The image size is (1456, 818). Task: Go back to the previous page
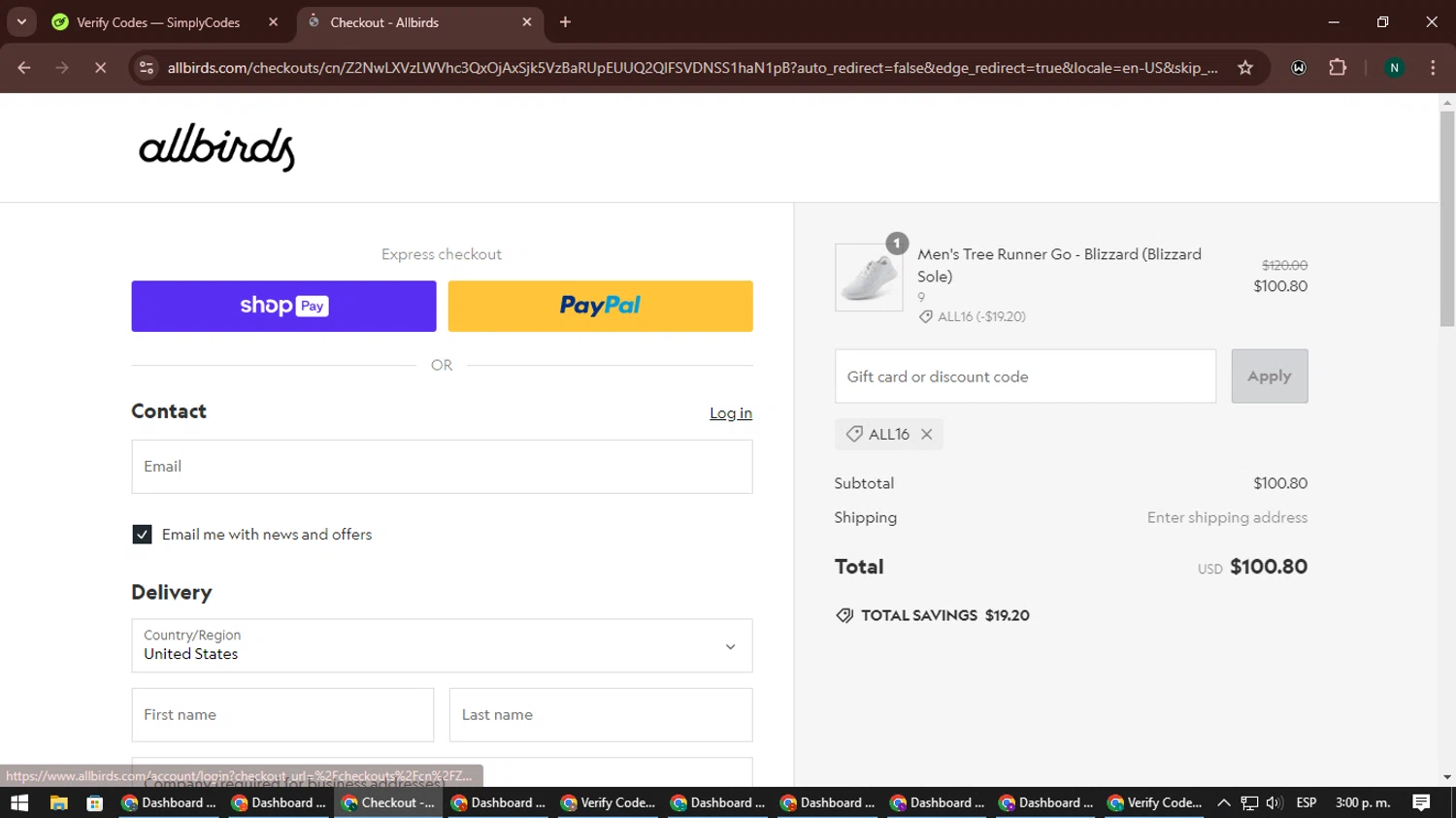pos(24,68)
